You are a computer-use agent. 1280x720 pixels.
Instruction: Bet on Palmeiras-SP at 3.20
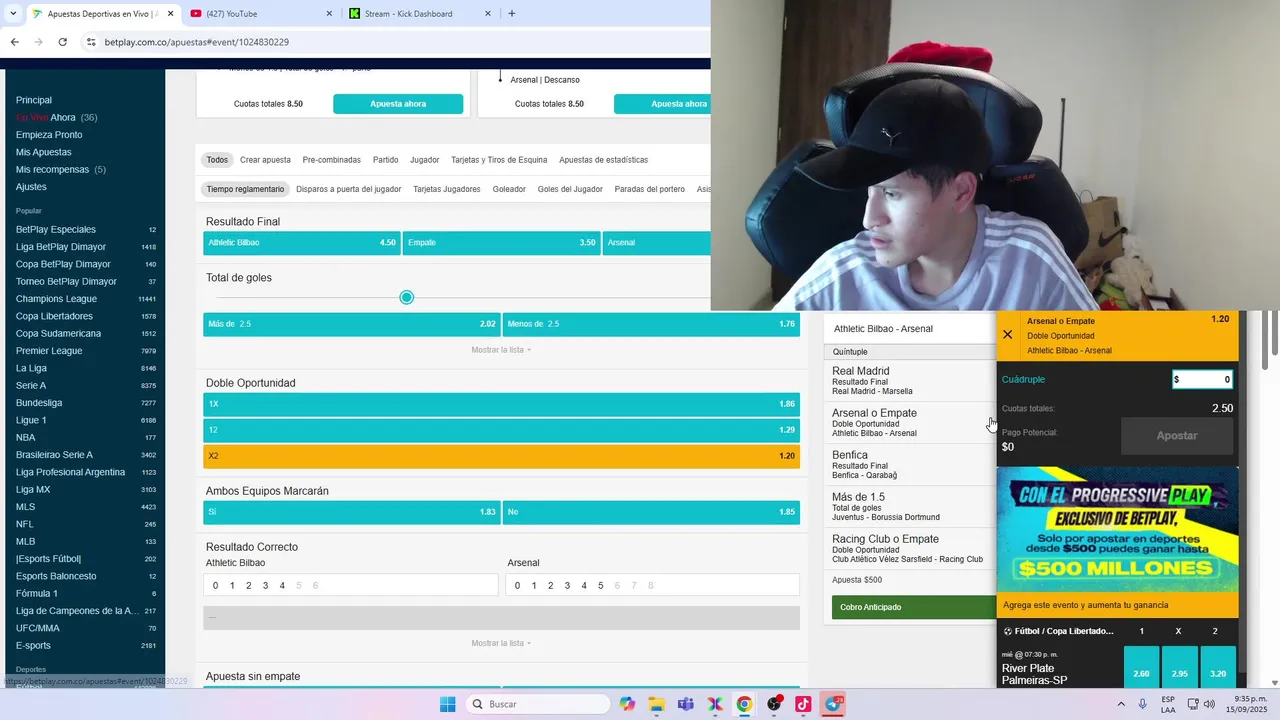pyautogui.click(x=1217, y=667)
